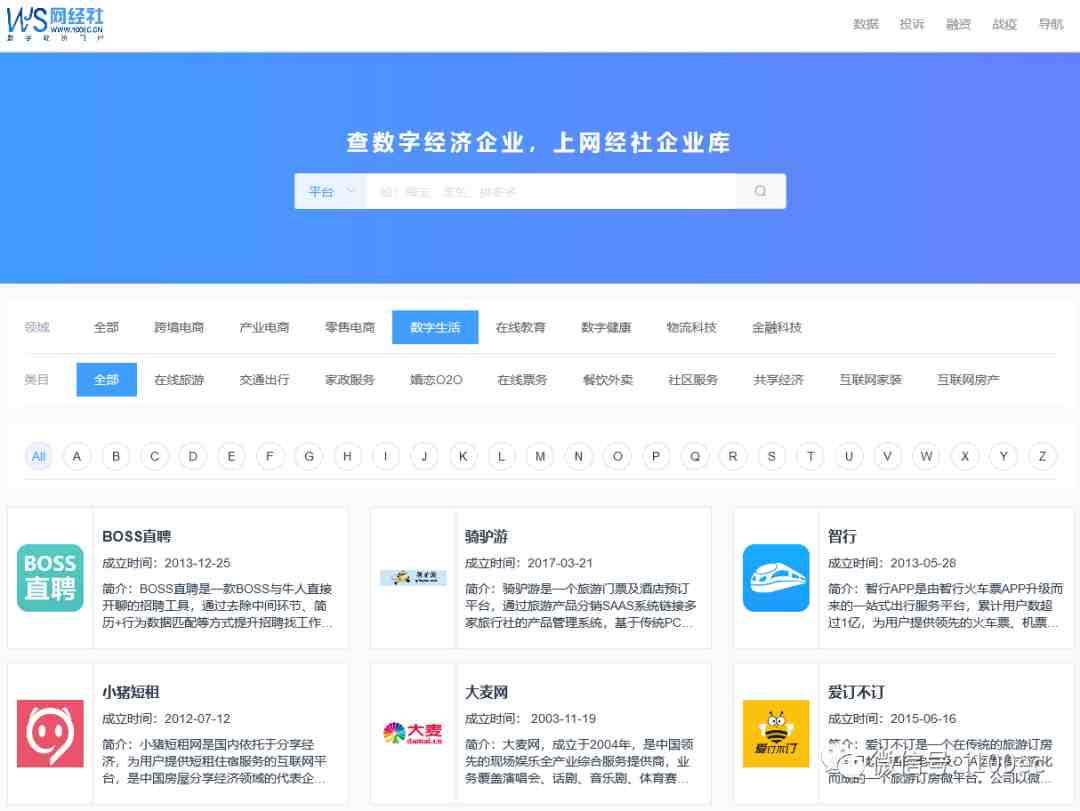The width and height of the screenshot is (1080, 811).
Task: Select 全部 in the 类目 row
Action: (106, 380)
